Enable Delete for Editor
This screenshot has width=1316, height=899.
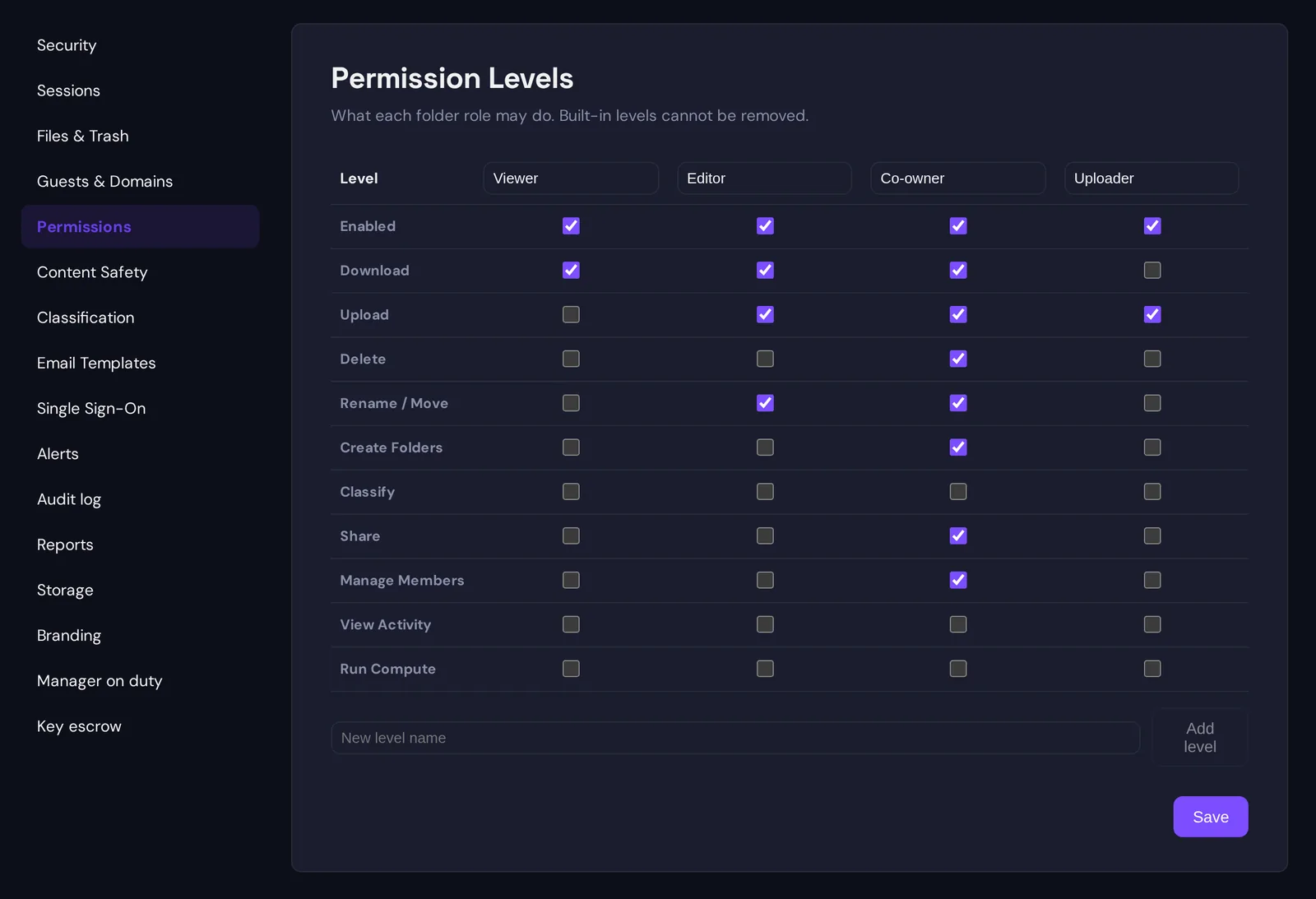point(765,359)
